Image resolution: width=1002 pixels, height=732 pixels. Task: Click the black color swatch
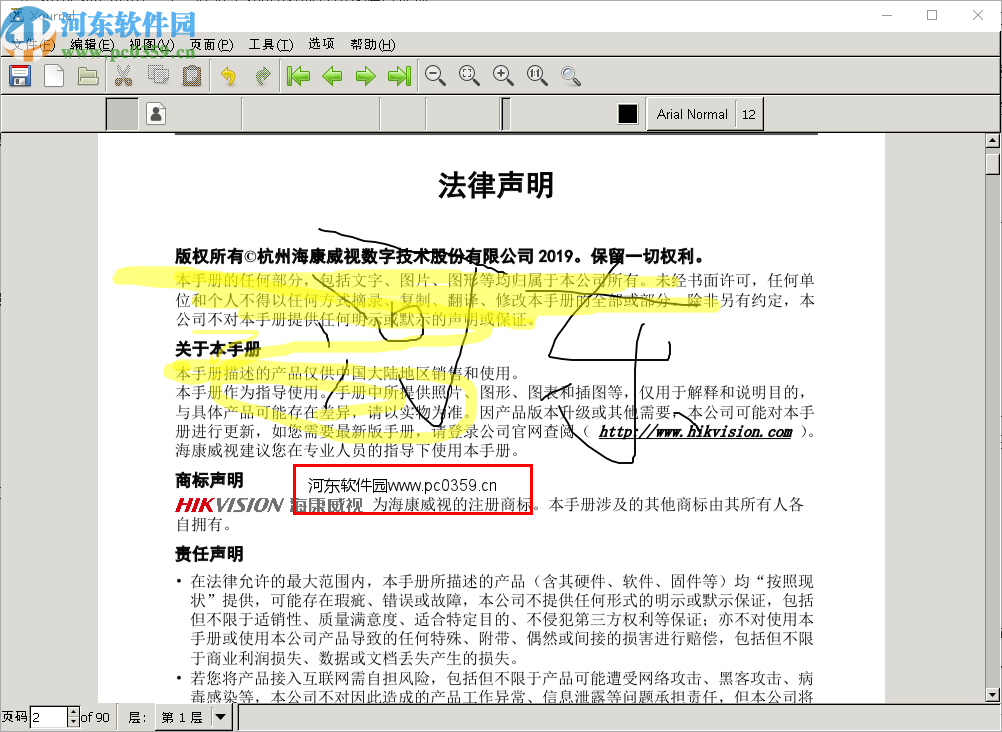[x=627, y=113]
